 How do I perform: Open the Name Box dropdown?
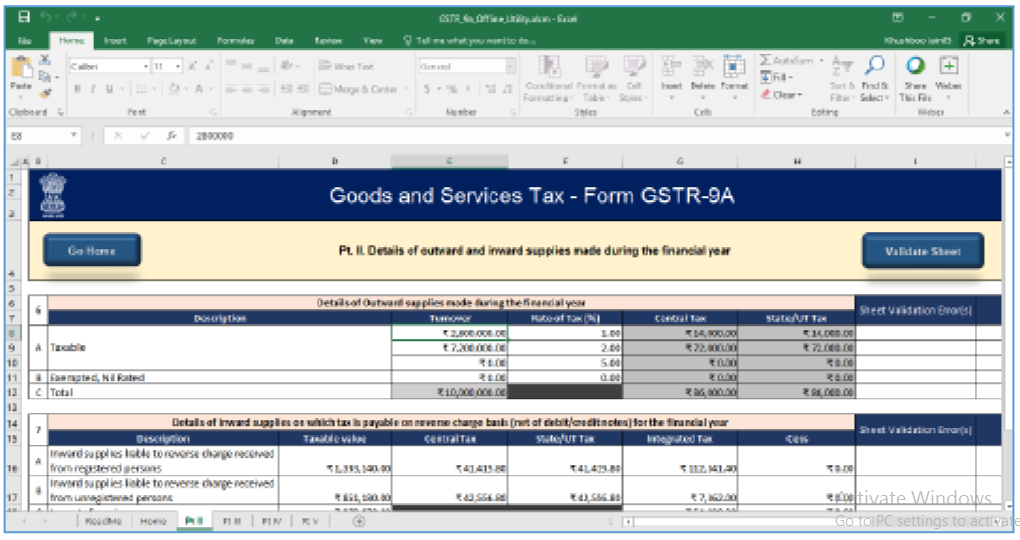(x=74, y=135)
